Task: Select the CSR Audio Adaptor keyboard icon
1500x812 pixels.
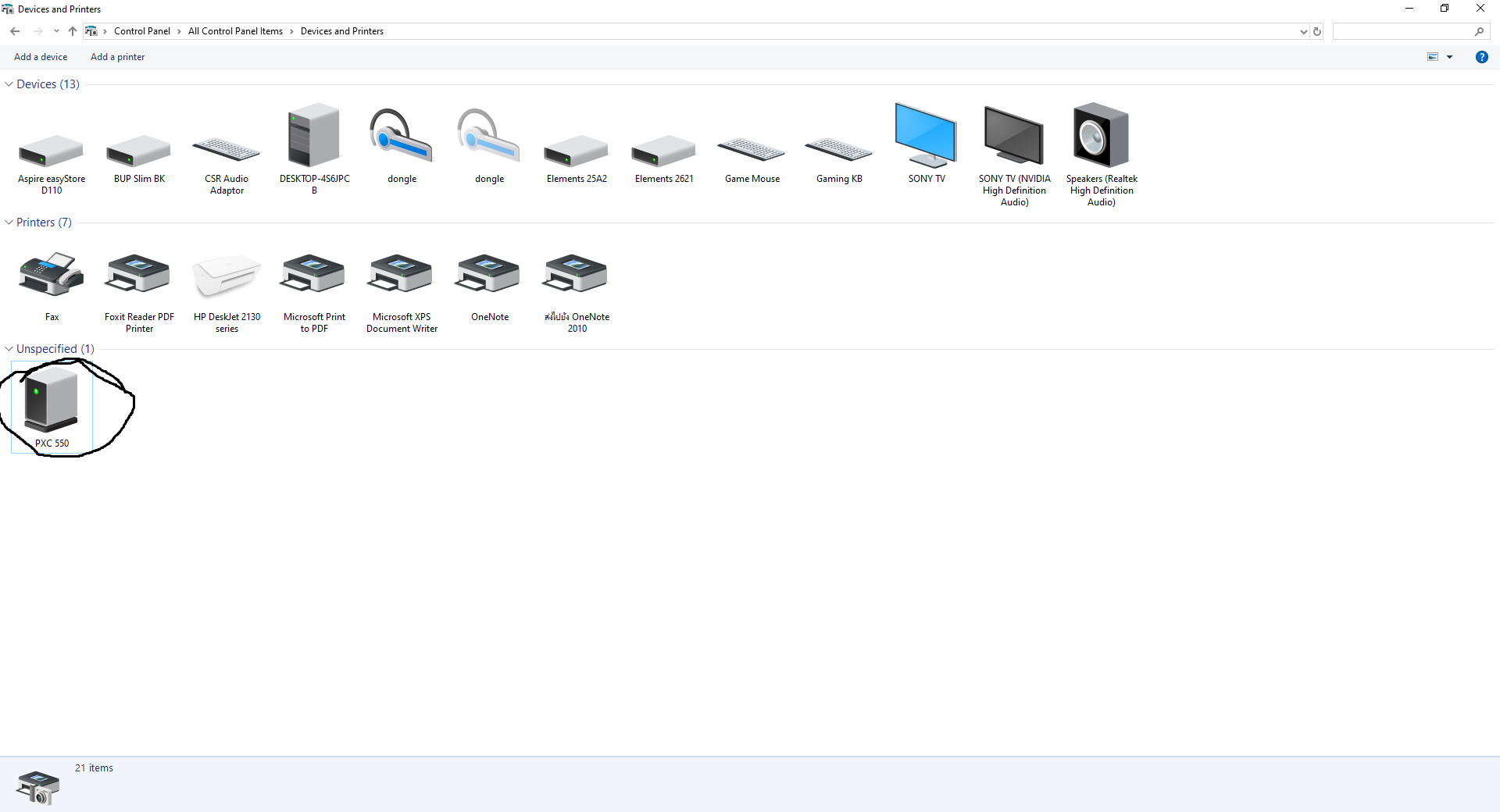Action: tap(227, 150)
